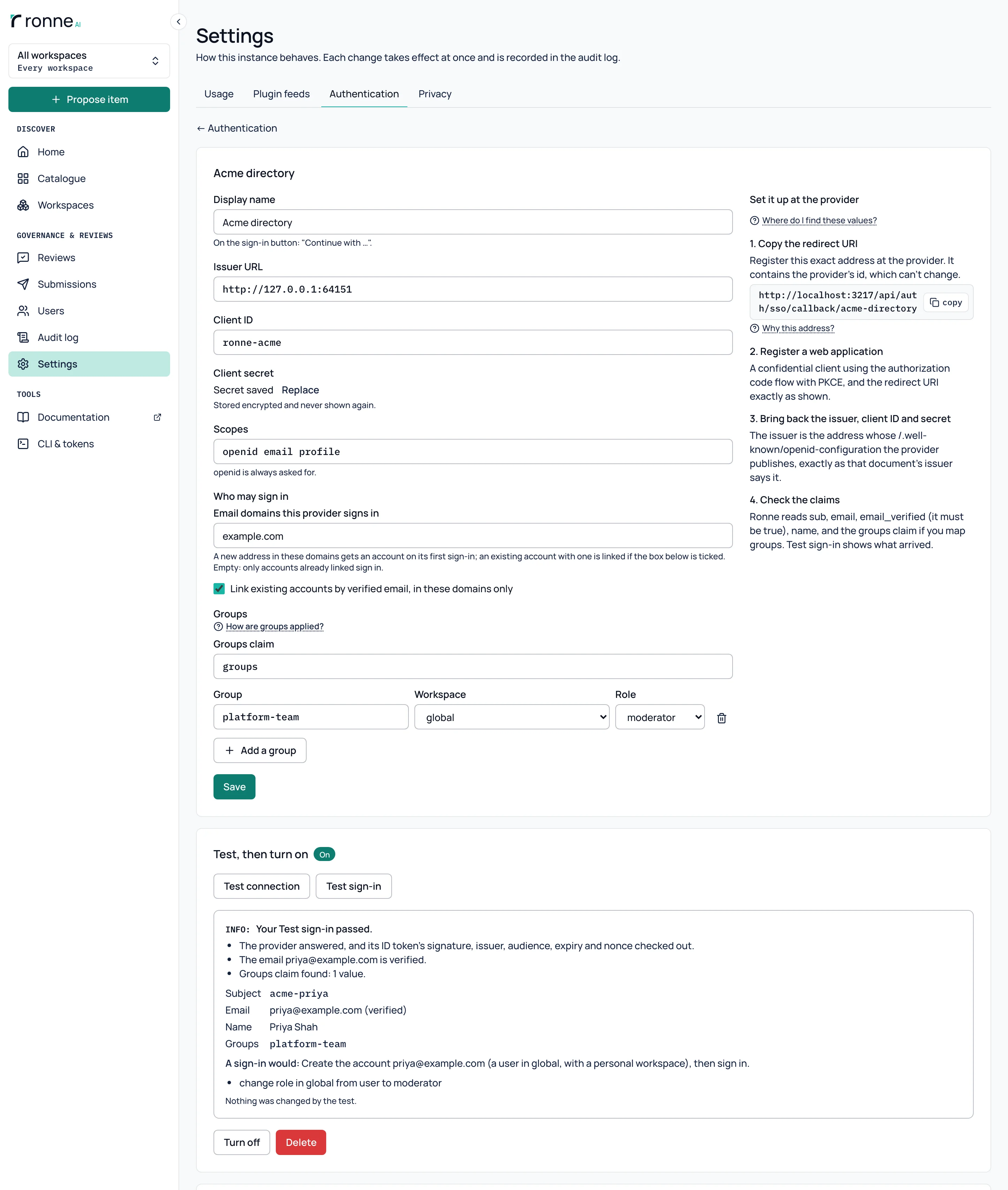This screenshot has height=1190, width=1008.
Task: Click the Workspaces cubes icon
Action: point(23,205)
